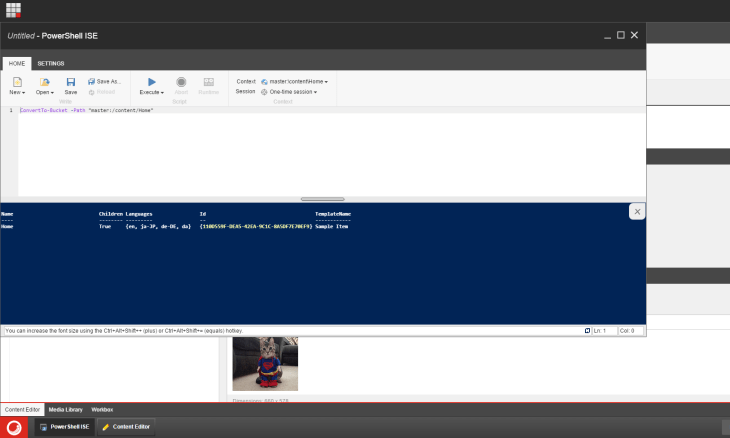The height and width of the screenshot is (438, 730).
Task: Click inside the script editor line
Action: (x=300, y=110)
